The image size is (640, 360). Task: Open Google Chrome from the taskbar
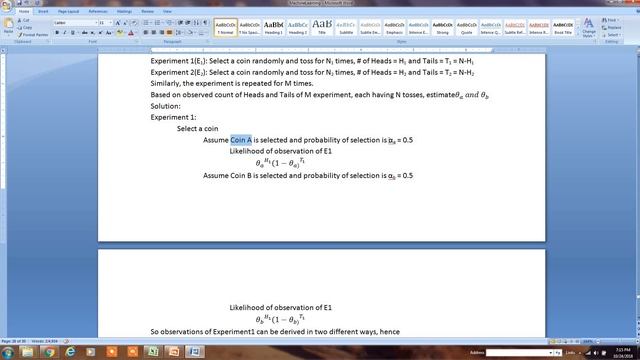pyautogui.click(x=49, y=352)
